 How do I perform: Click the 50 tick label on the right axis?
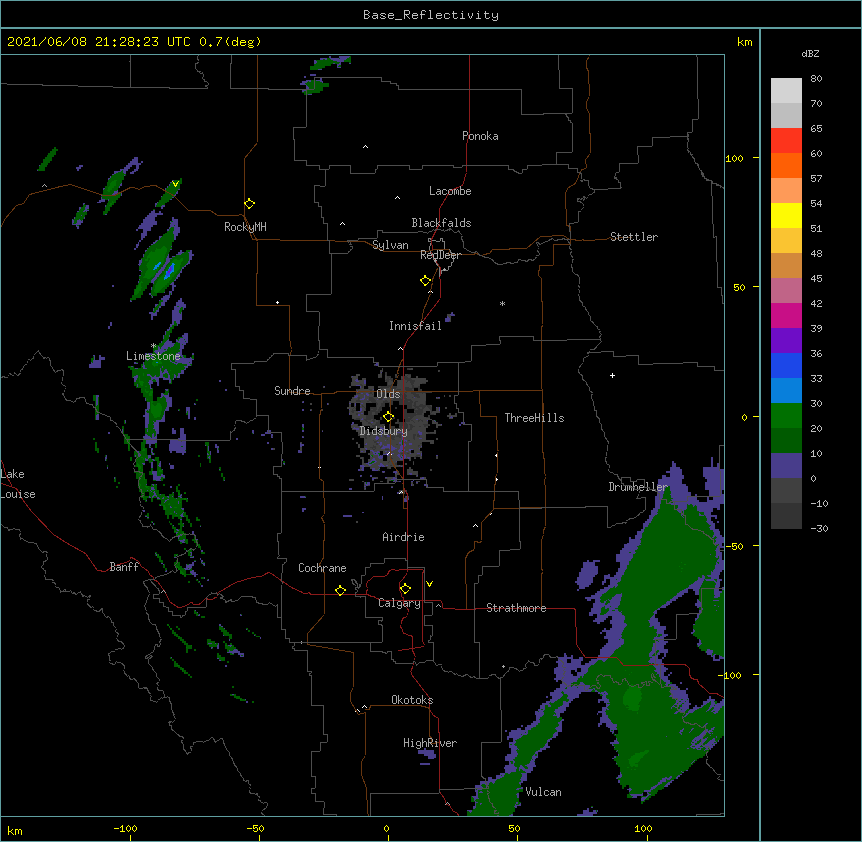(x=739, y=287)
